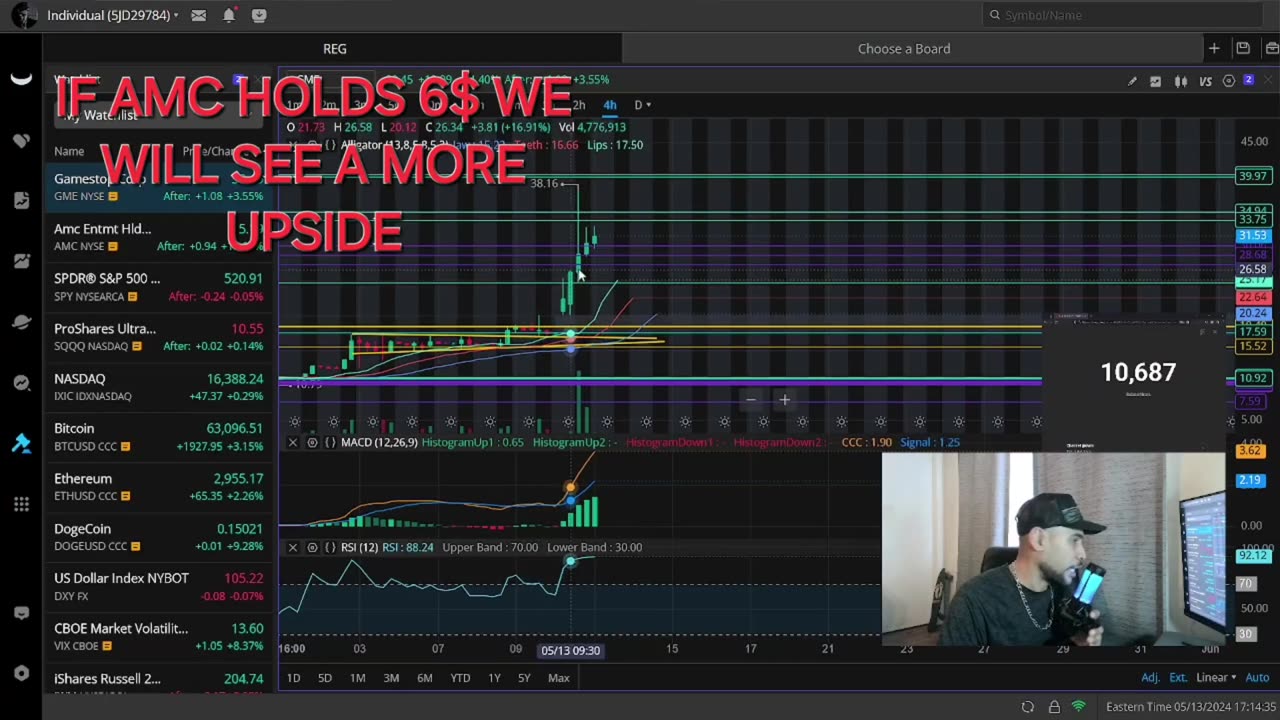This screenshot has height=720, width=1280.
Task: Open the MACD indicator settings gear
Action: (x=312, y=442)
